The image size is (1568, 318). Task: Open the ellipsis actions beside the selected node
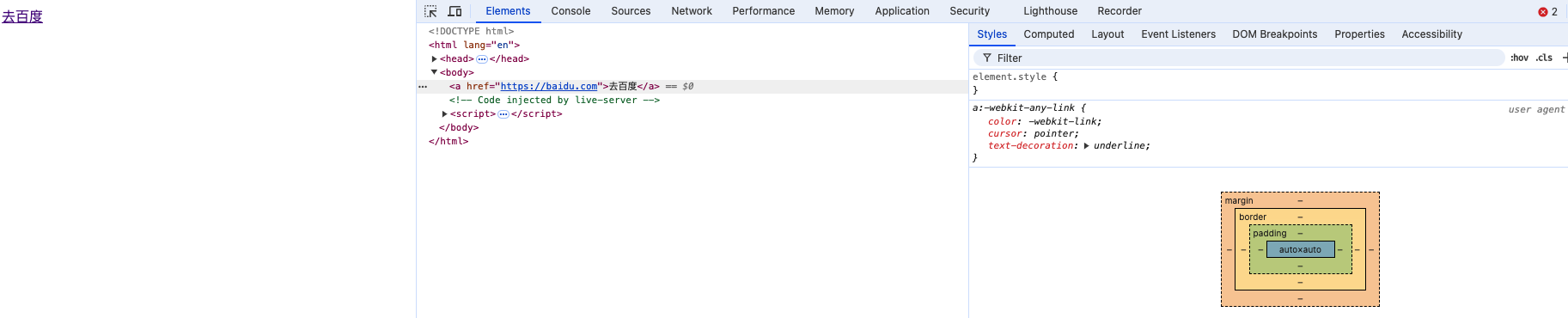(423, 87)
